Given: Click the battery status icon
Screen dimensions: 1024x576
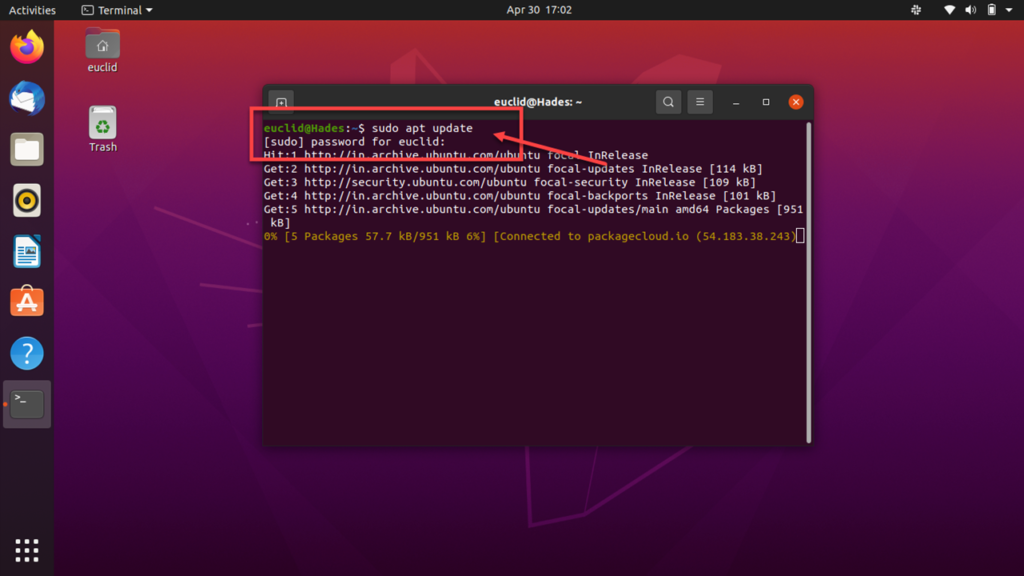Looking at the screenshot, I should [991, 10].
